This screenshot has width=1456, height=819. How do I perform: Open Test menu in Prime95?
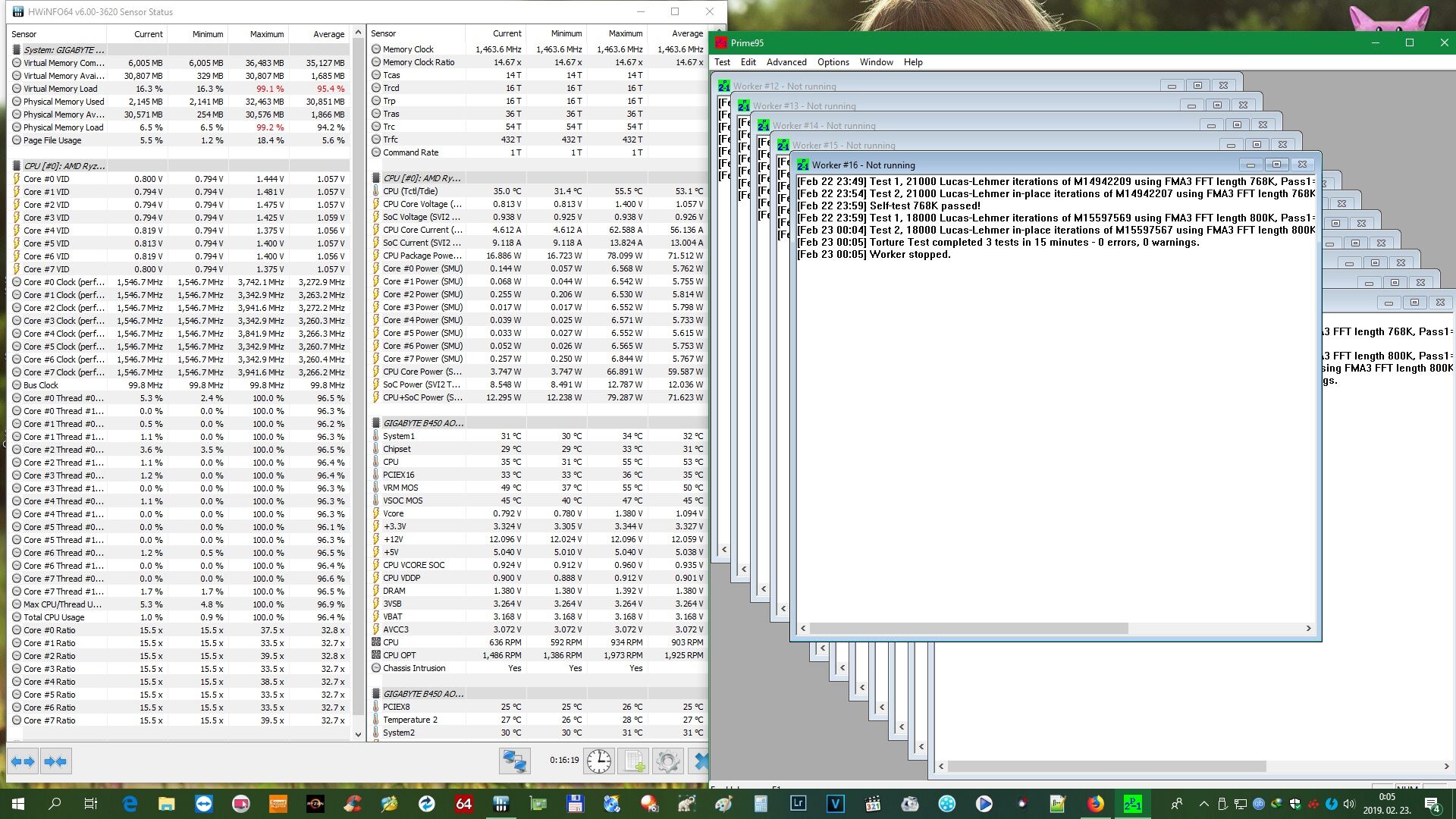click(x=722, y=62)
